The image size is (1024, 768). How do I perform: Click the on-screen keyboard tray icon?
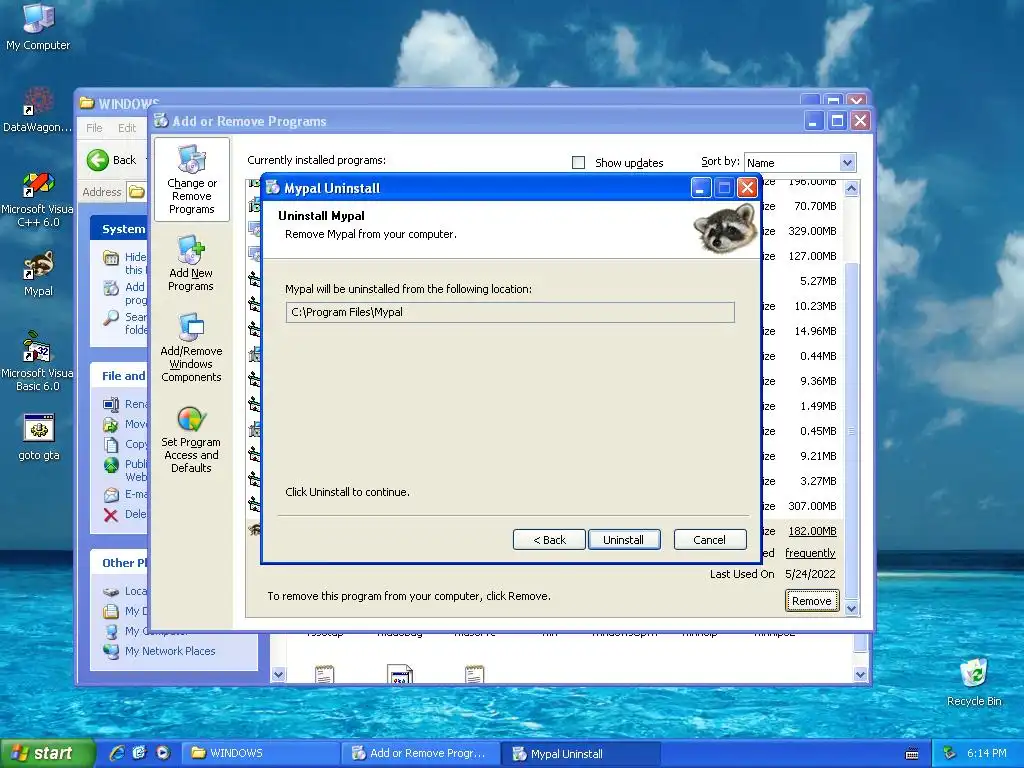pyautogui.click(x=912, y=754)
